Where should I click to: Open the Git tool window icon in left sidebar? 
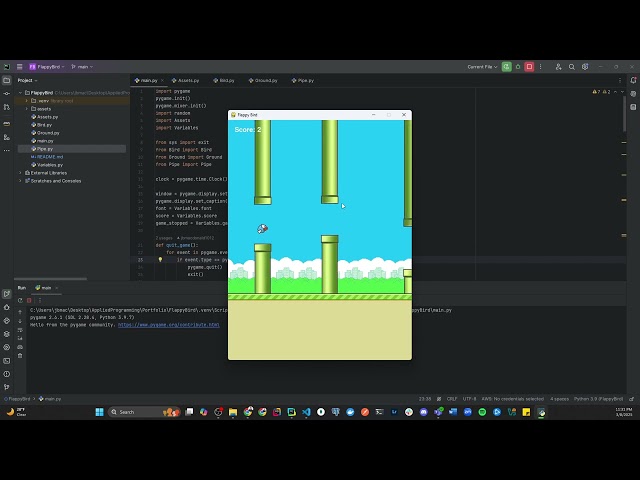(7, 387)
